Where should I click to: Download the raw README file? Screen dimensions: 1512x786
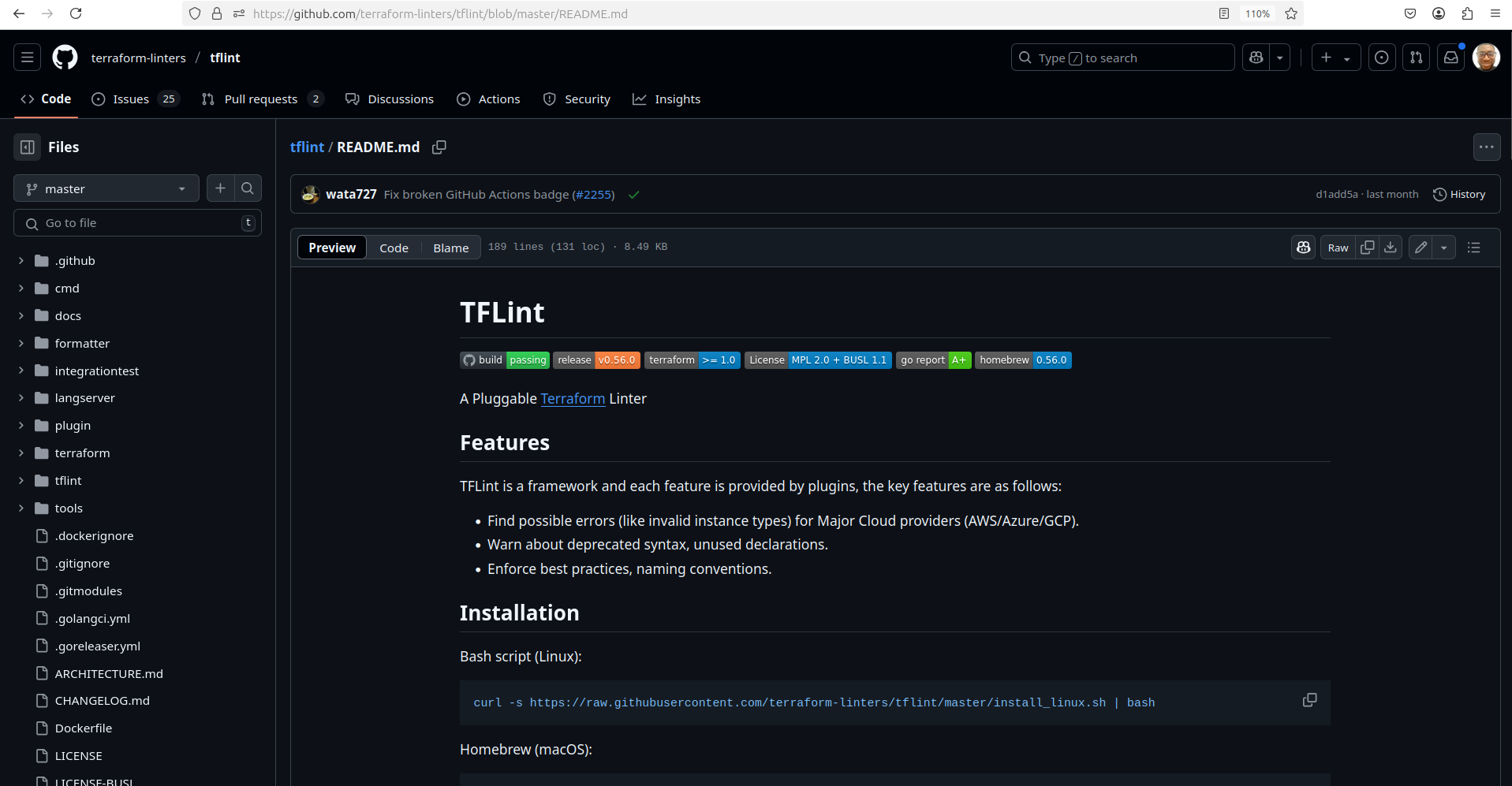[1391, 248]
